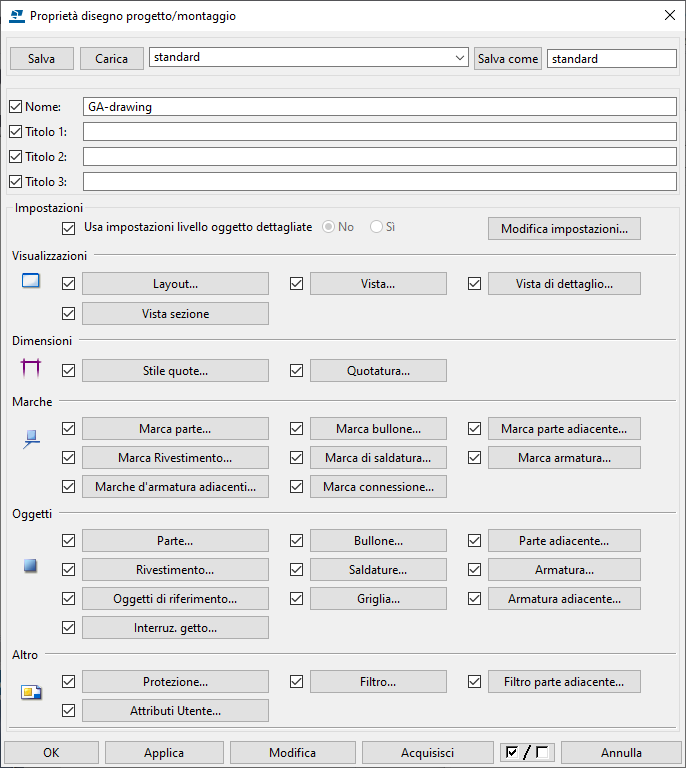This screenshot has height=768, width=686.
Task: Disable detailed object level settings checkbox
Action: tap(68, 228)
